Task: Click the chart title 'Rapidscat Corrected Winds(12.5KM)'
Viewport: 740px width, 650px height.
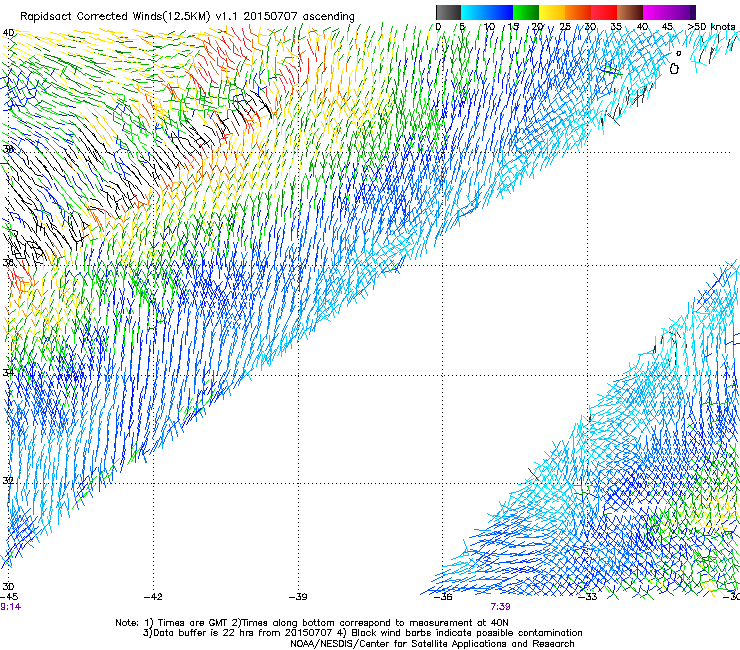Action: (115, 17)
